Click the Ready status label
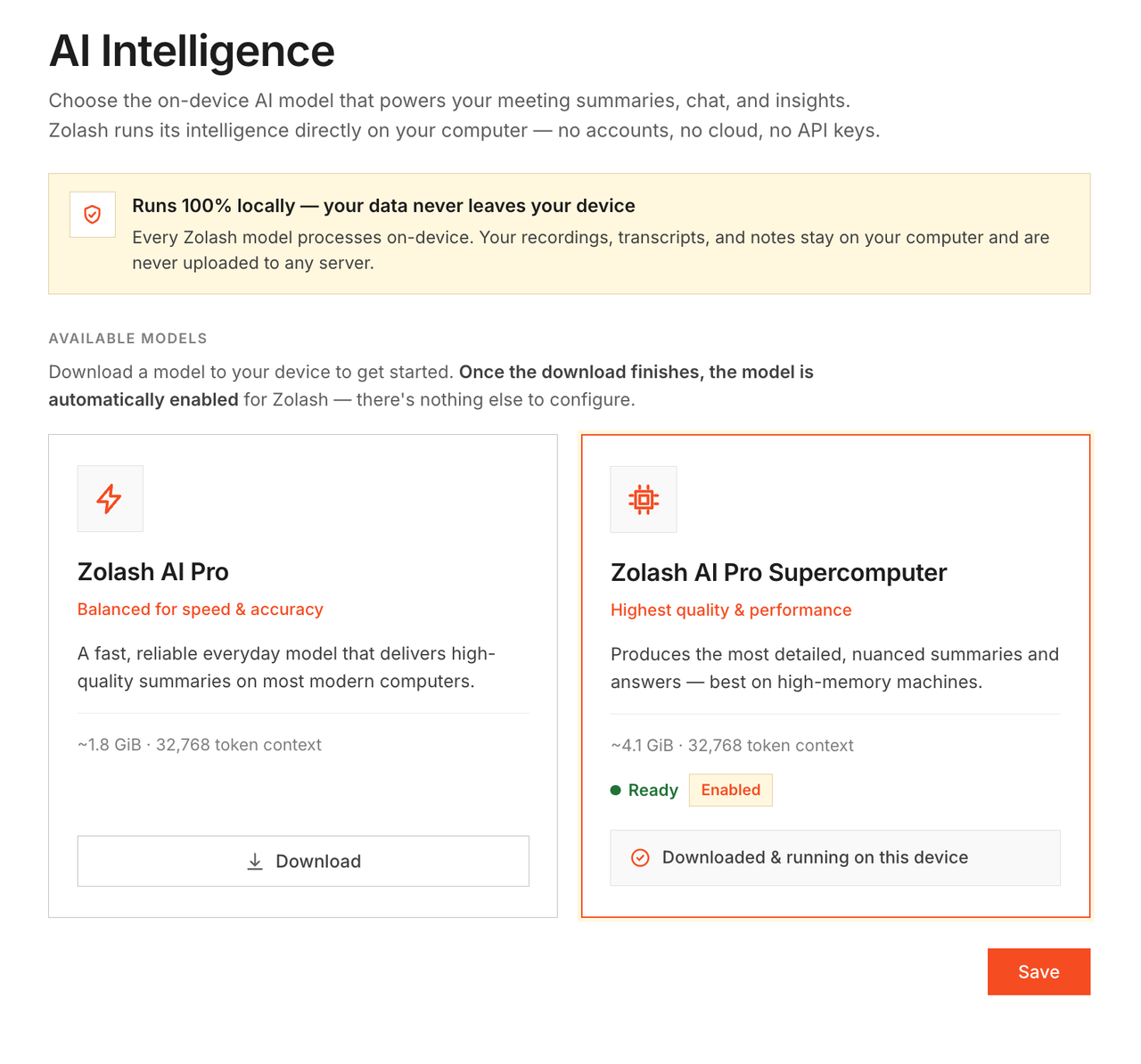Image resolution: width=1141 pixels, height=1064 pixels. pos(653,790)
